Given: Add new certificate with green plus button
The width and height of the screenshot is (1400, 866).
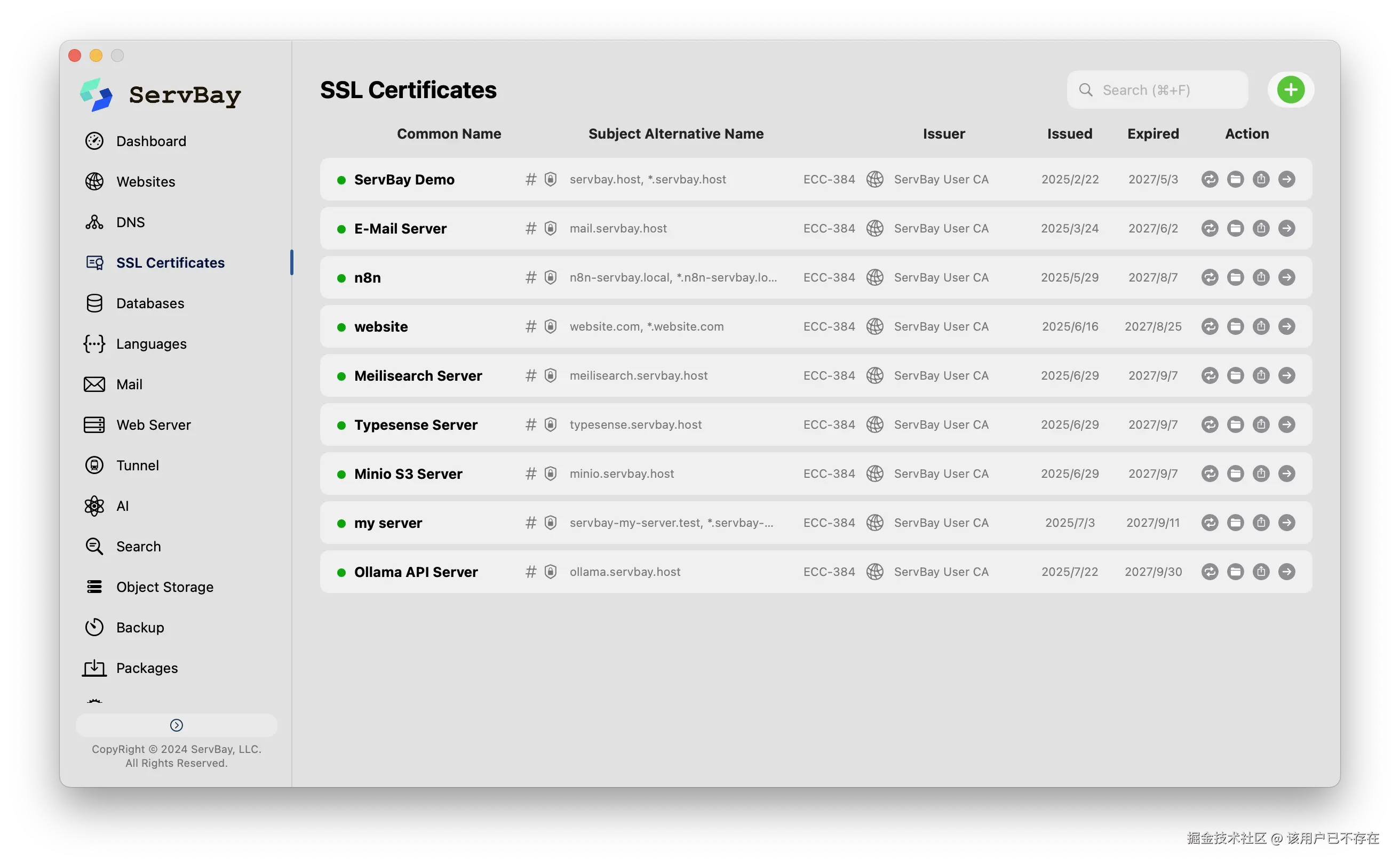Looking at the screenshot, I should pos(1291,90).
